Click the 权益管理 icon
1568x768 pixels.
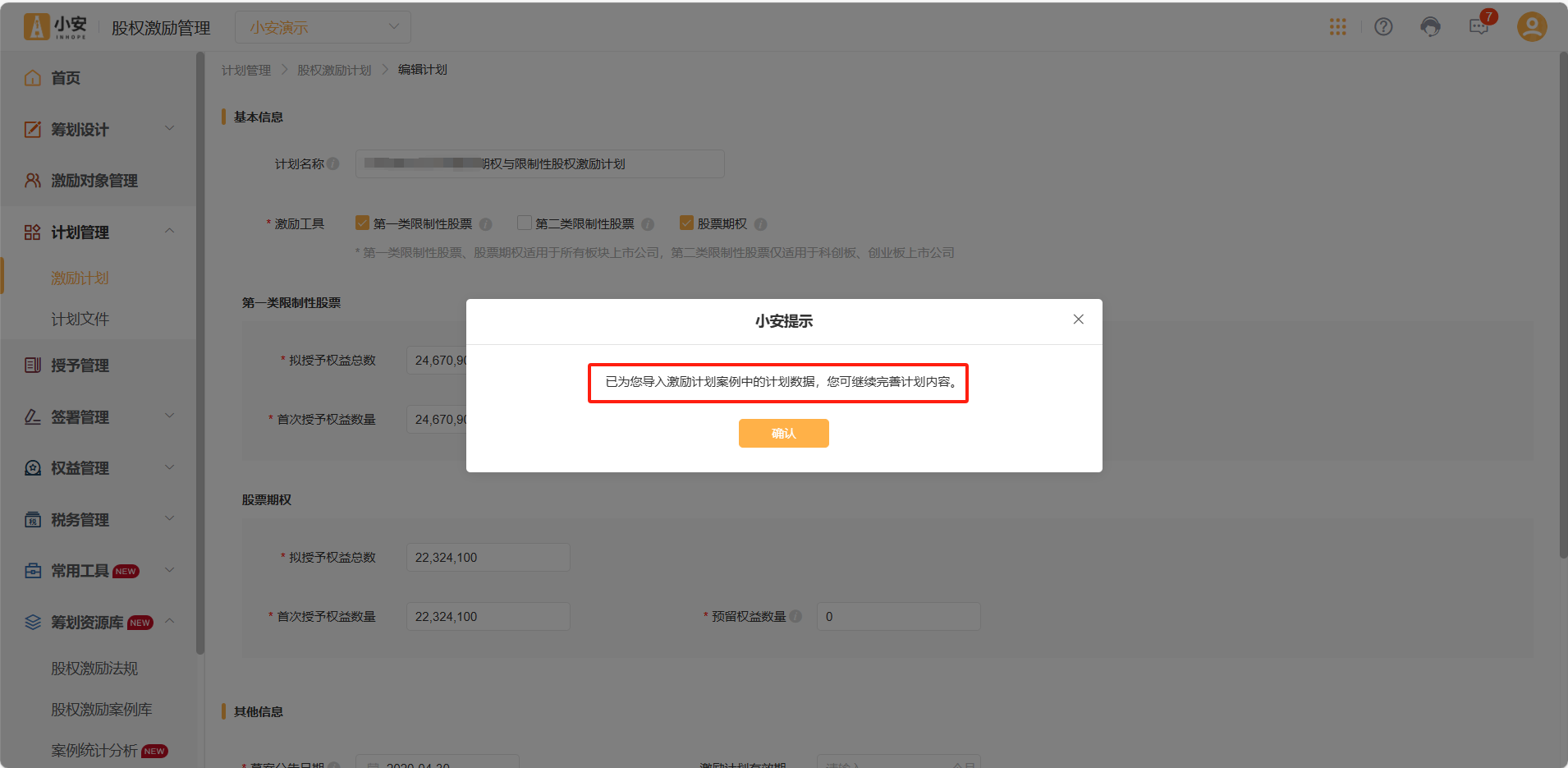click(x=33, y=468)
